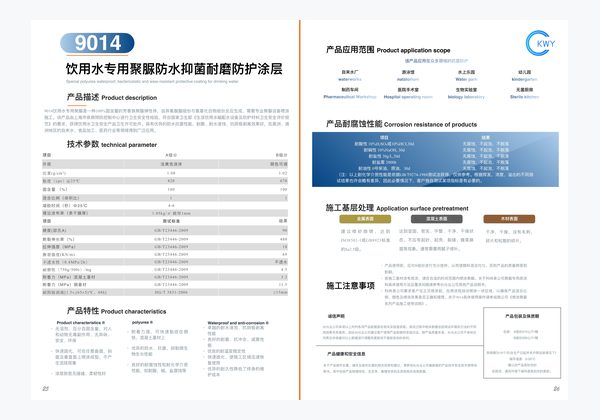Click the blue 9014 product number badge
600x420 pixels.
97,43
